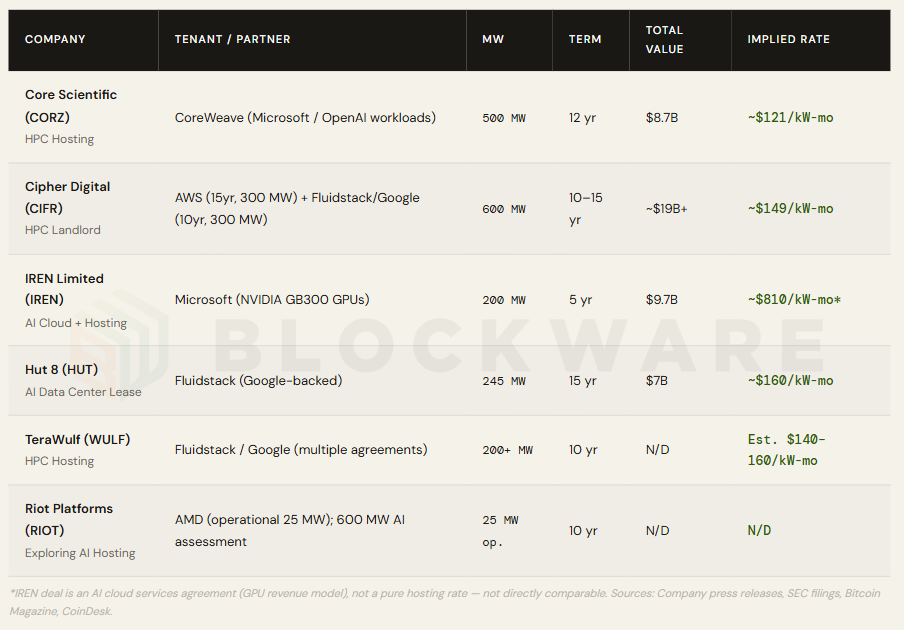
Task: Click the AWS + Fluidstack/Google tenant cell
Action: coord(297,208)
